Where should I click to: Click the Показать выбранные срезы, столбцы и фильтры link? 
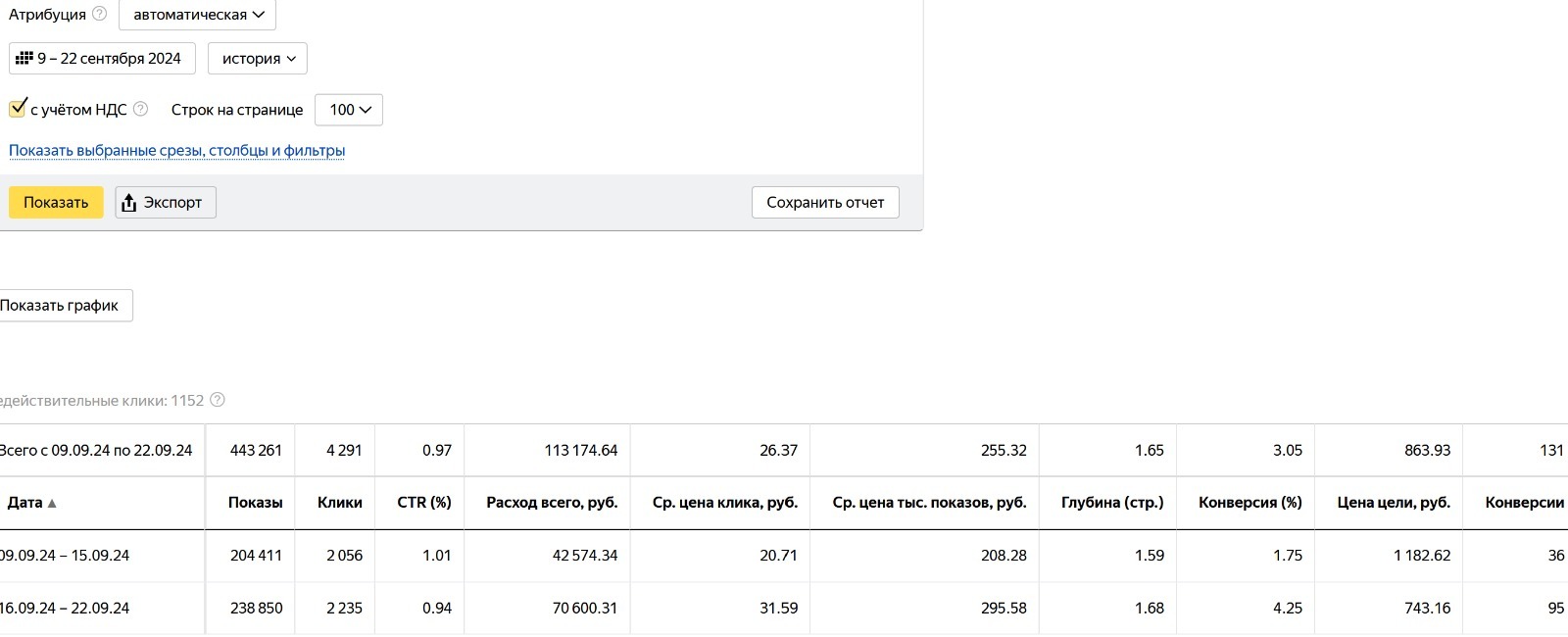[176, 151]
